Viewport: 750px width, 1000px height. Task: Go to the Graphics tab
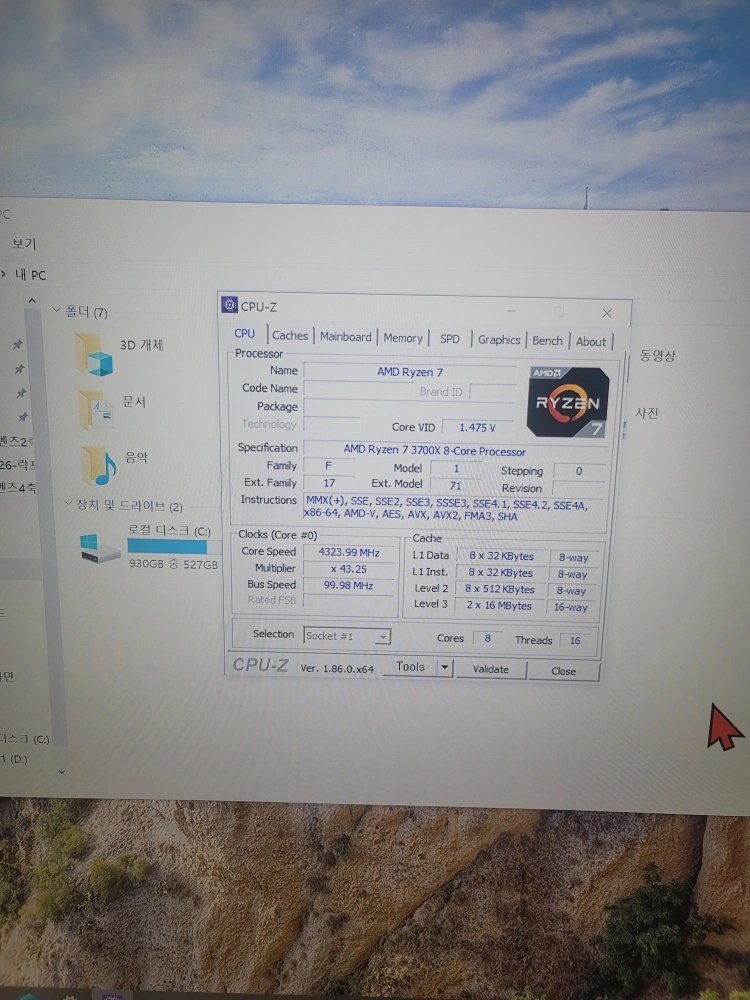[499, 340]
